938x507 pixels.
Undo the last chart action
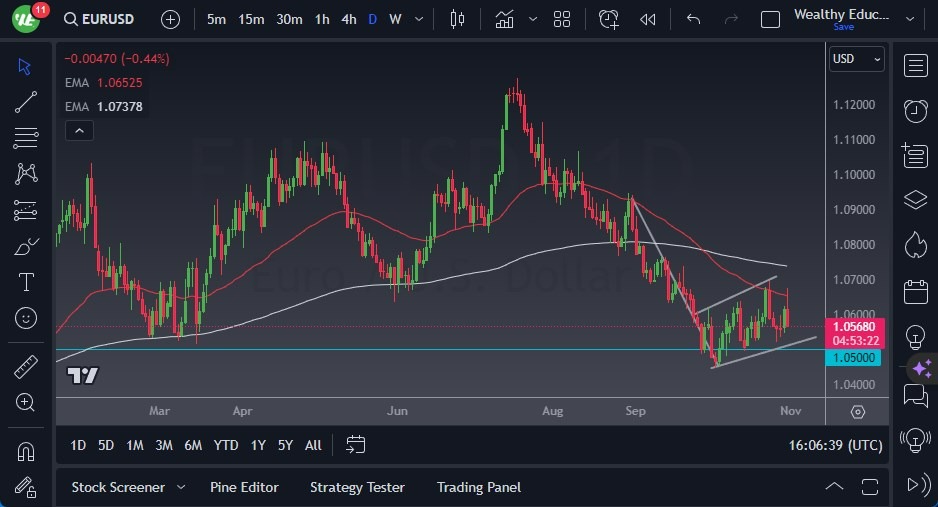click(x=693, y=19)
